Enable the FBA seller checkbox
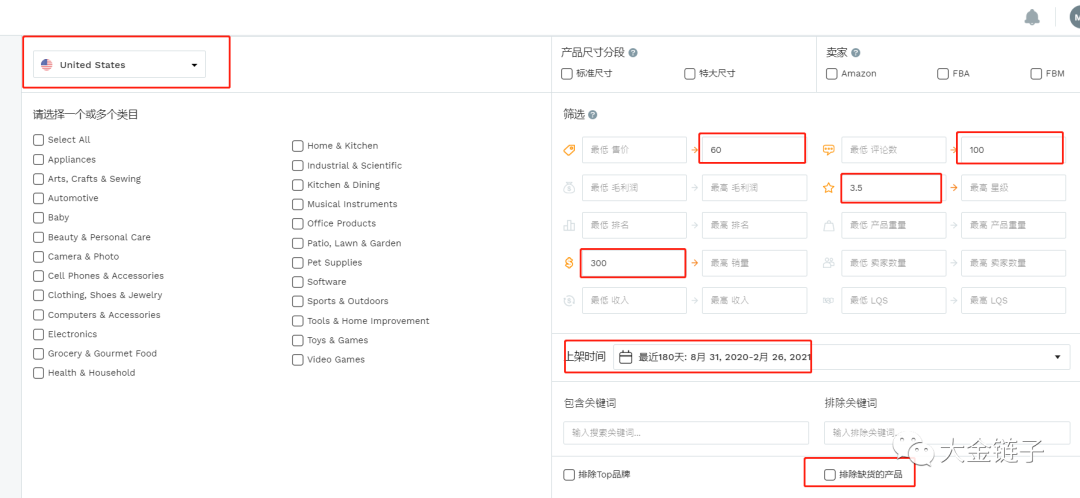 pos(943,74)
